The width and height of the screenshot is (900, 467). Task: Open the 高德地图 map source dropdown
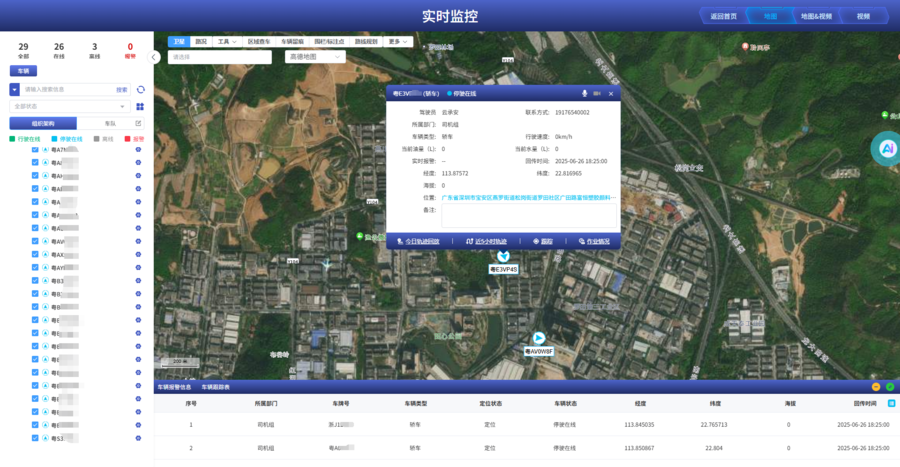315,57
